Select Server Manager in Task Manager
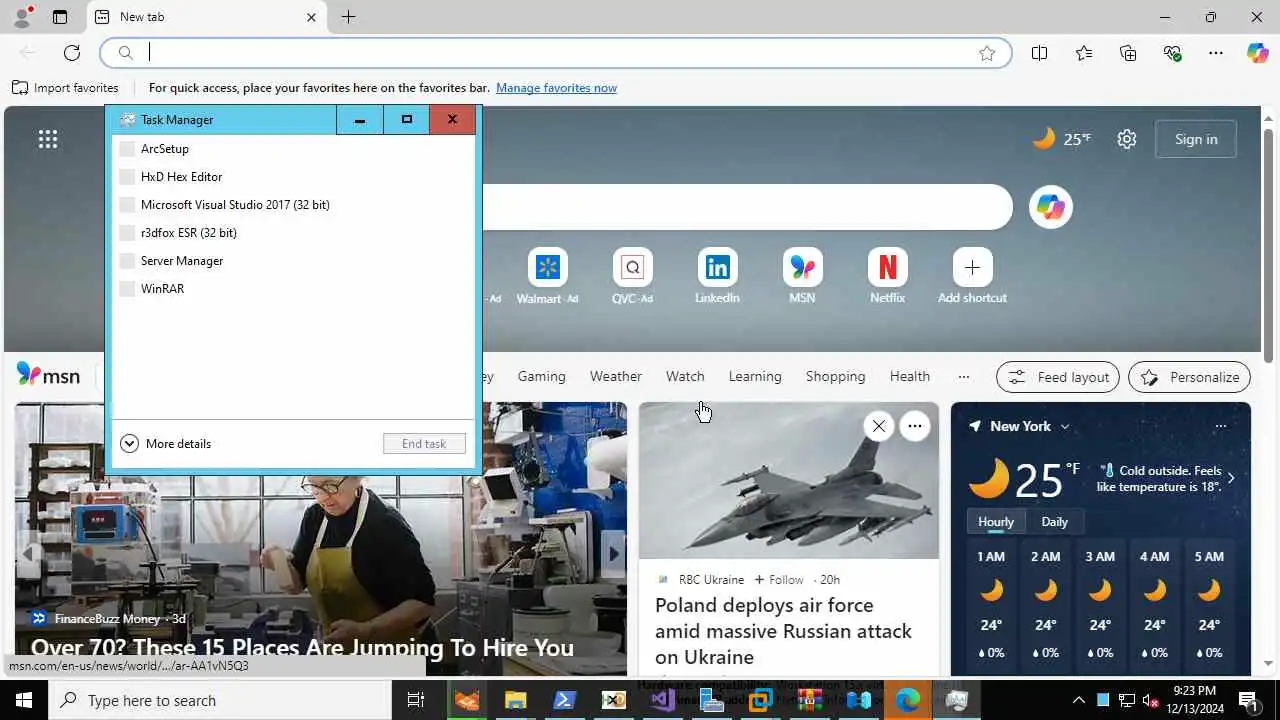1280x720 pixels. tap(293, 261)
